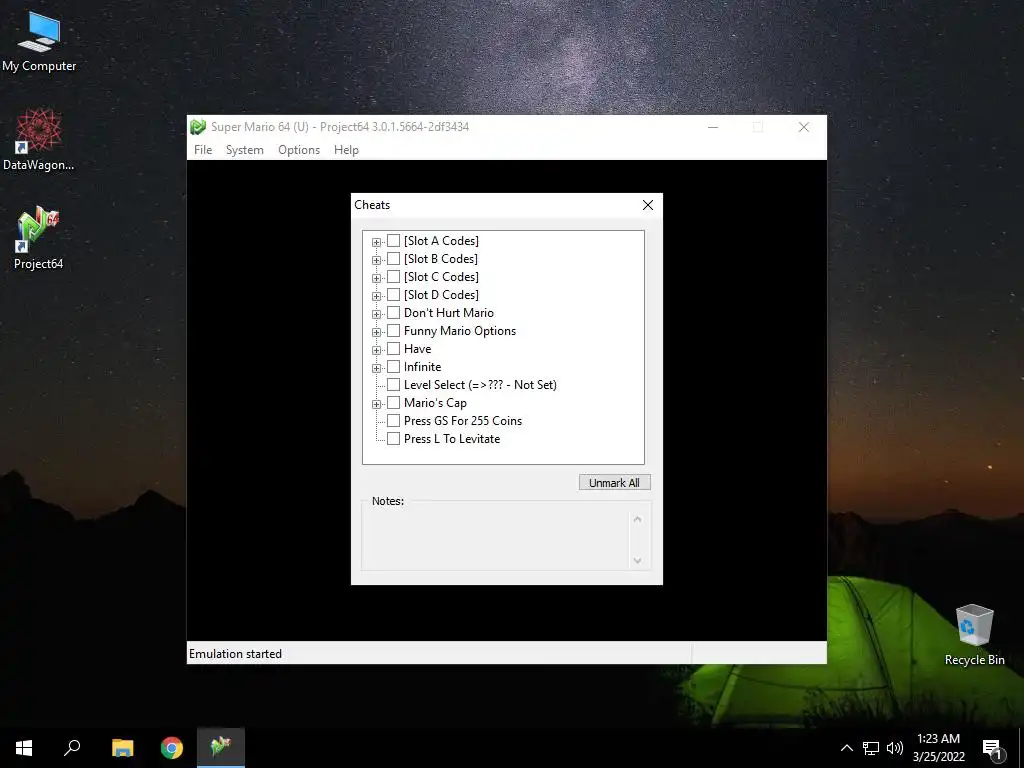This screenshot has width=1024, height=768.
Task: Close the Cheats dialog
Action: tap(648, 205)
